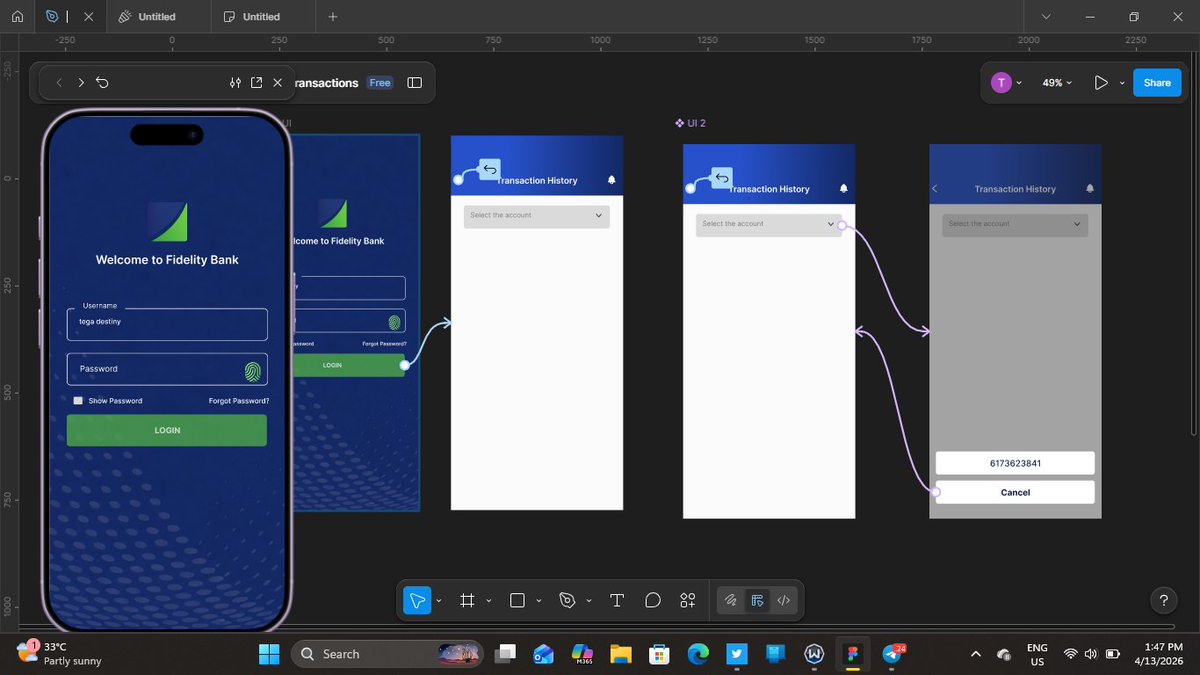
Task: Tap the fingerprint icon in preview
Action: point(253,372)
